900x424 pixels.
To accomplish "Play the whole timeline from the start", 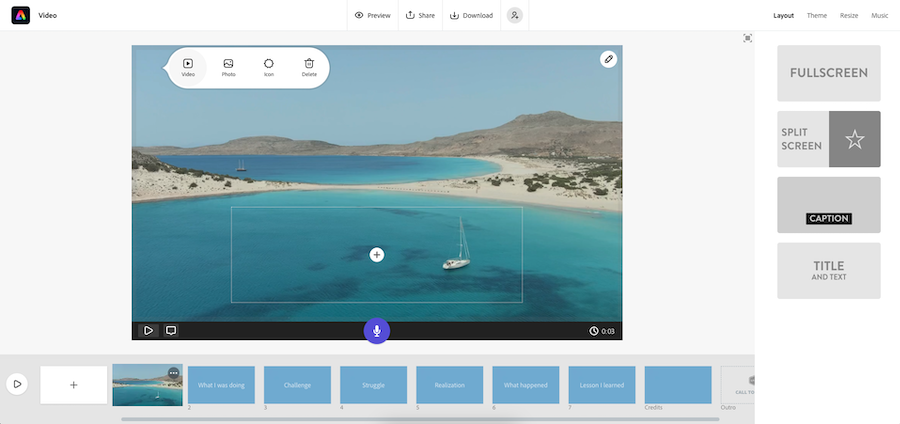I will [x=17, y=384].
